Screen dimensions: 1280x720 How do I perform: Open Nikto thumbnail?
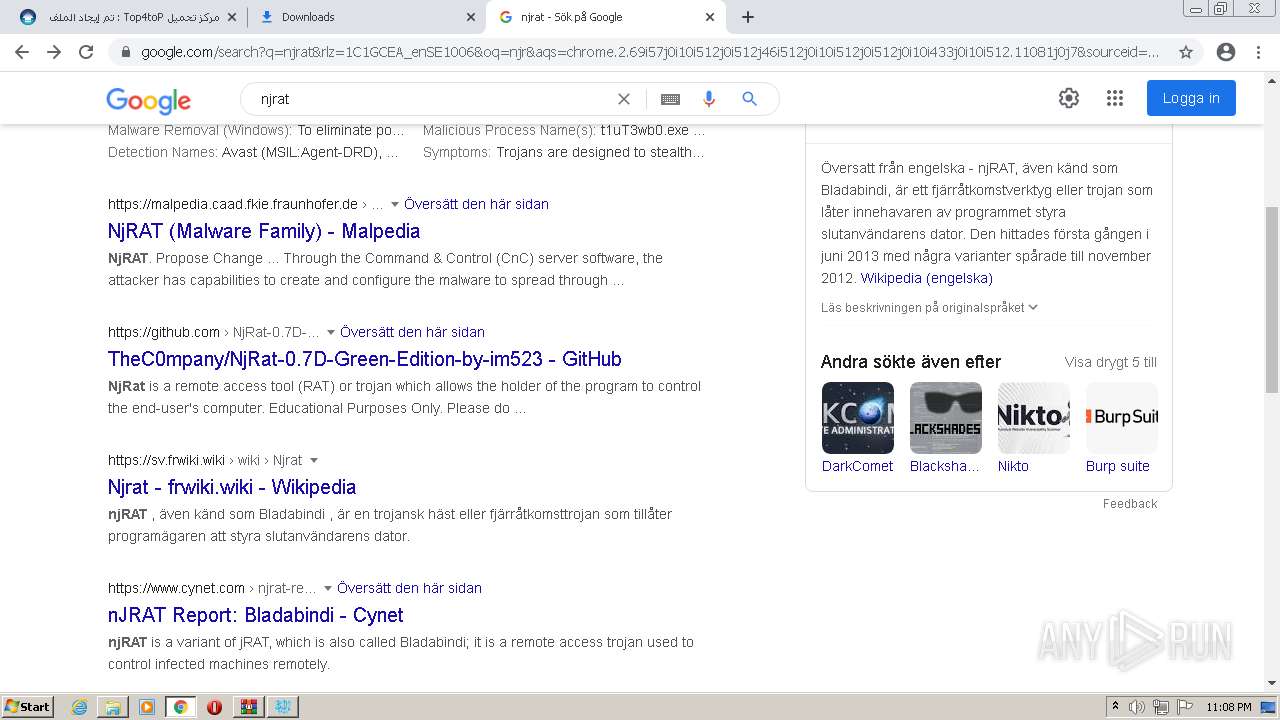click(1033, 418)
